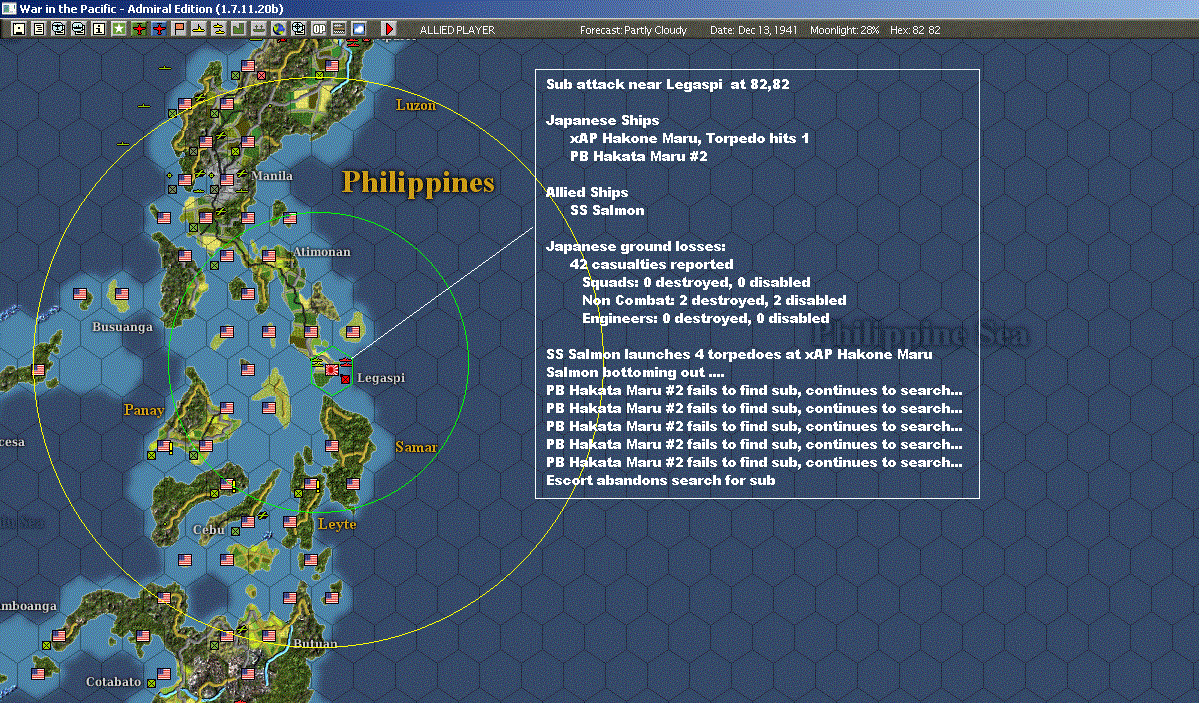Click the red arrow end turn button

[388, 29]
